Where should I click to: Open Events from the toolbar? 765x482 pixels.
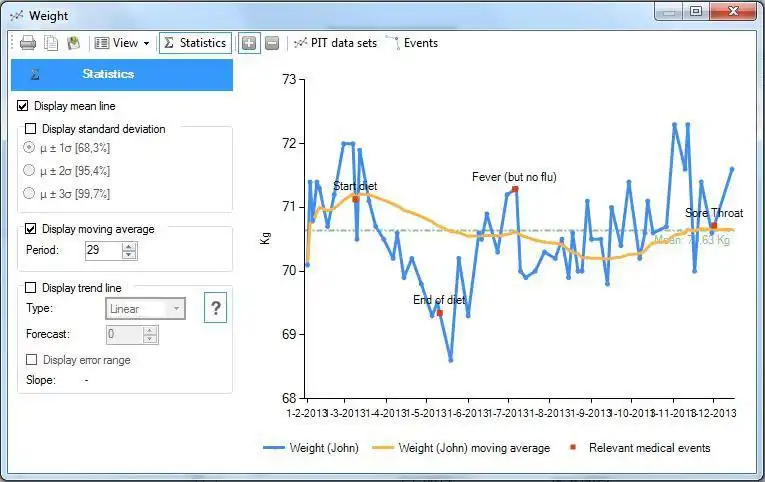point(413,43)
